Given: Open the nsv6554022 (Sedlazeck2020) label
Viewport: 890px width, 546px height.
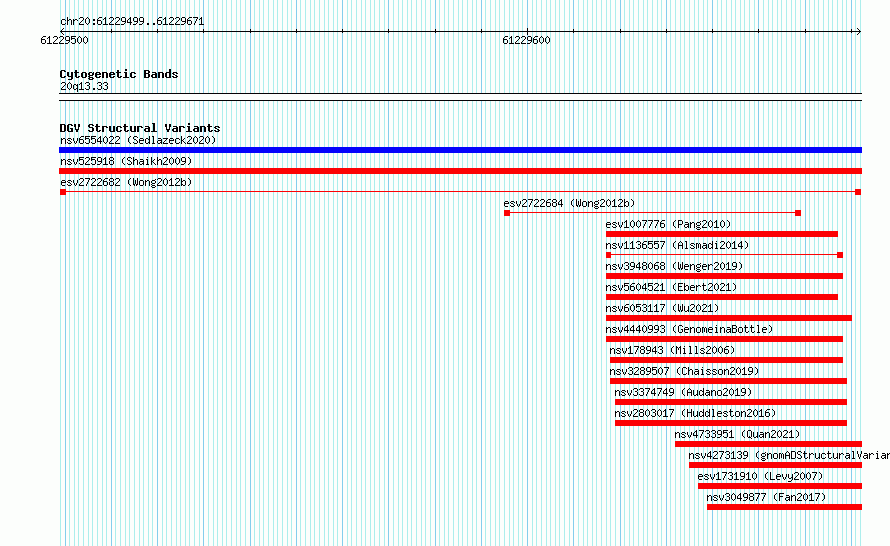Looking at the screenshot, I should (x=138, y=140).
